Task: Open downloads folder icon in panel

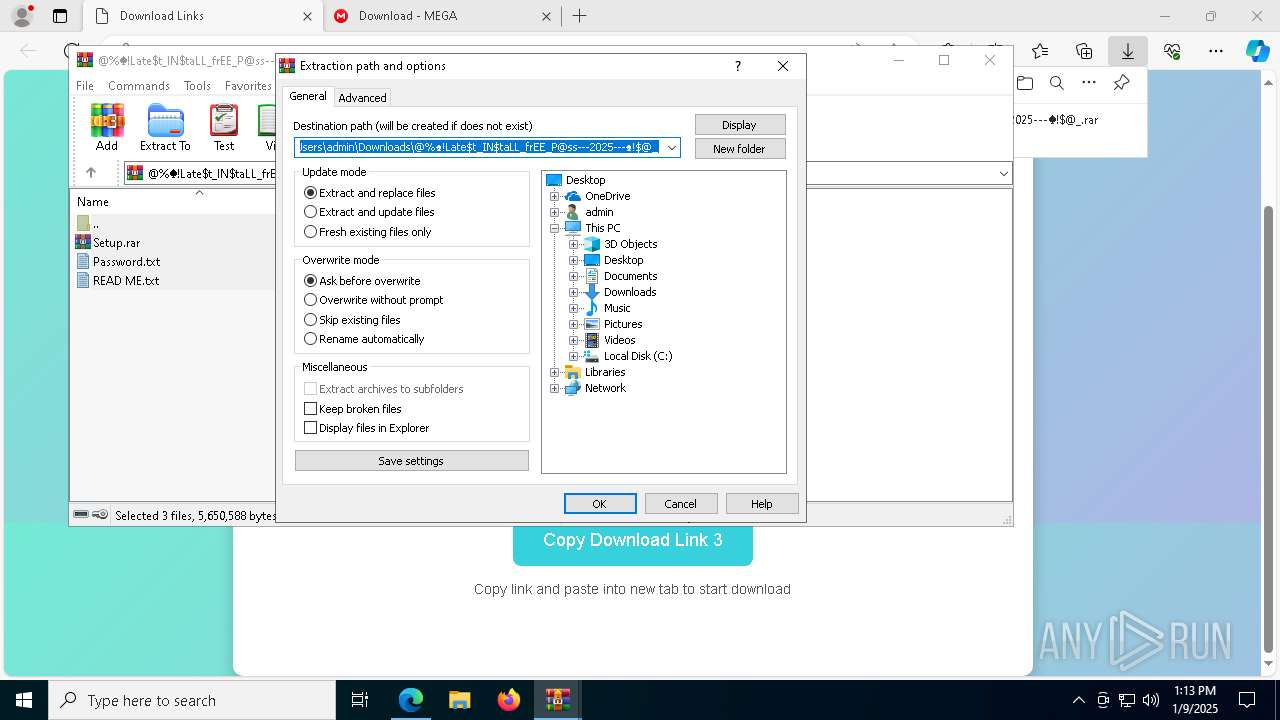Action: point(1025,83)
